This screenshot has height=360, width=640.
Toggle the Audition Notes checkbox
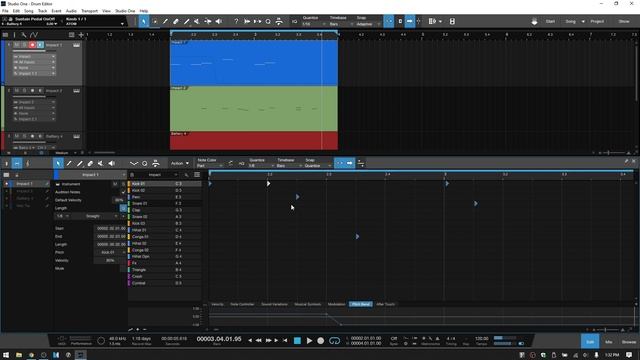point(123,192)
